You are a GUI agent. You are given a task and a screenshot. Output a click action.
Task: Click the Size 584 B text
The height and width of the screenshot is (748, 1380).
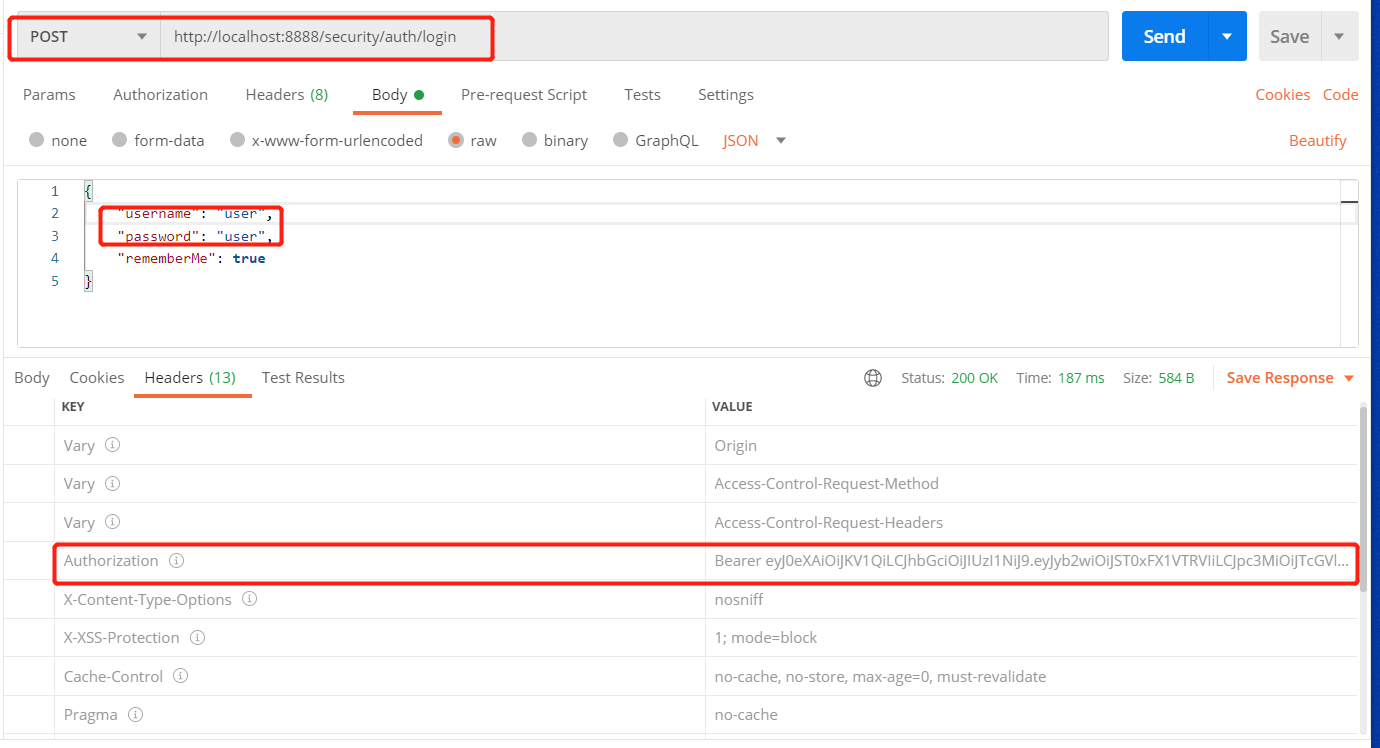[x=1159, y=378]
